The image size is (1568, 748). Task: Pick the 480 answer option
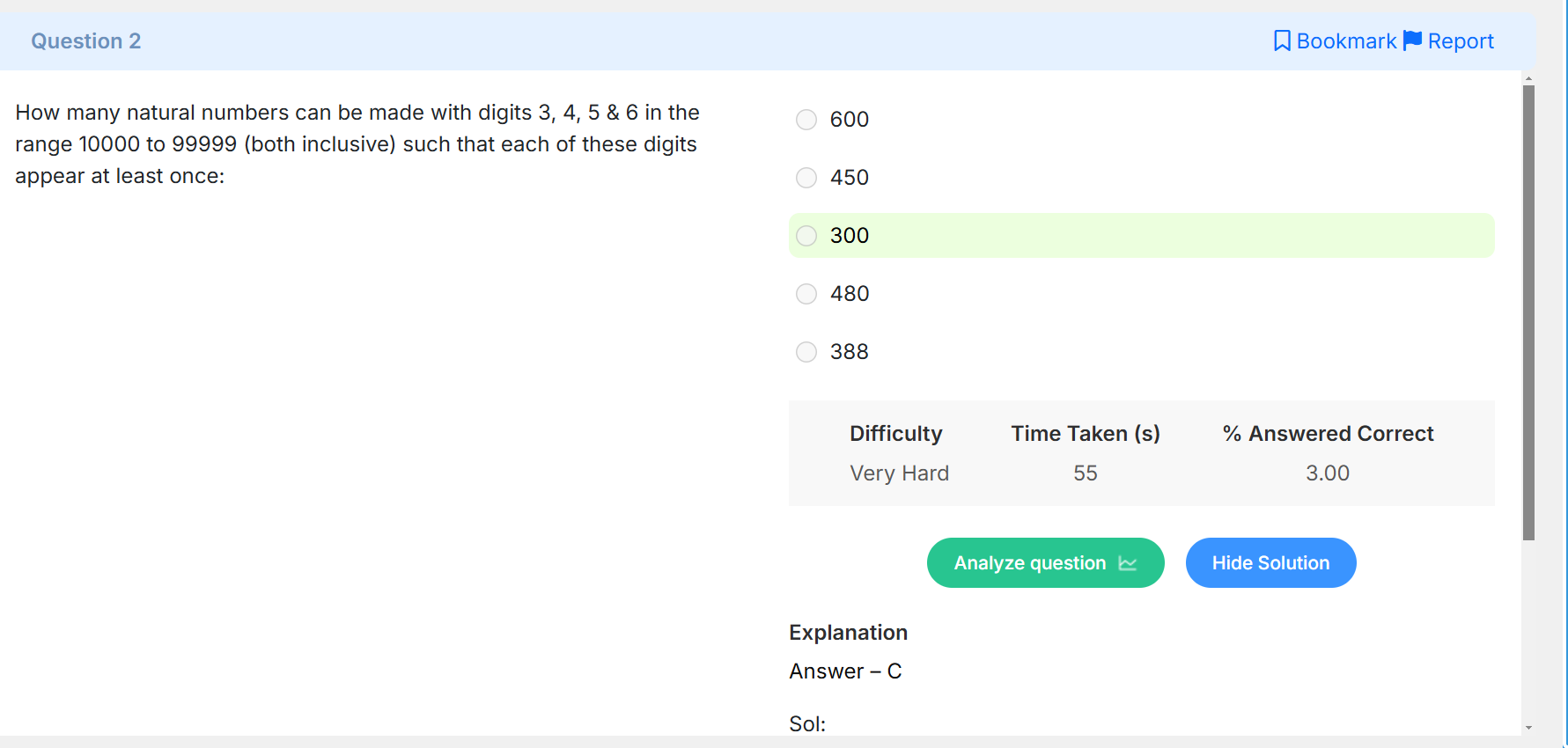coord(806,294)
